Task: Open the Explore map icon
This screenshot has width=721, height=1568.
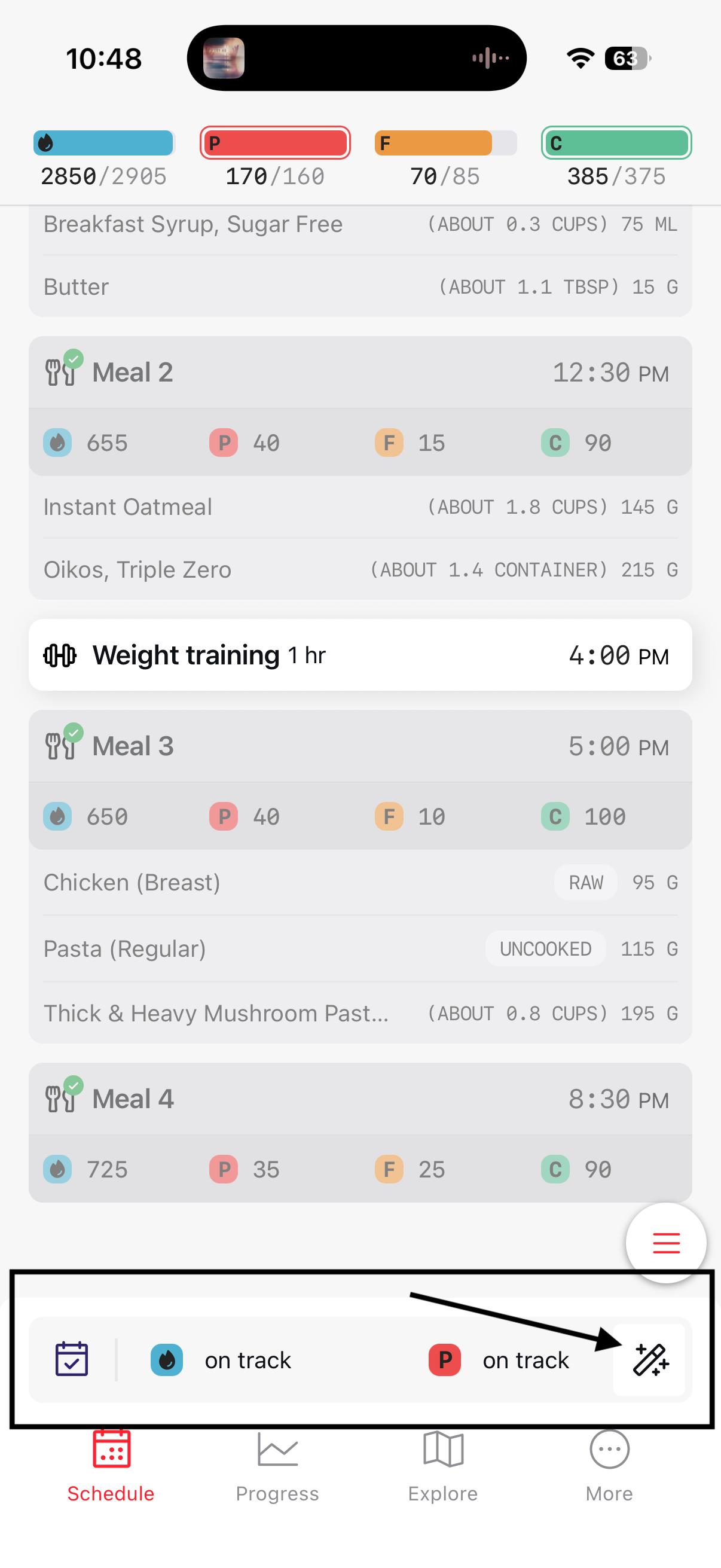Action: click(443, 1450)
